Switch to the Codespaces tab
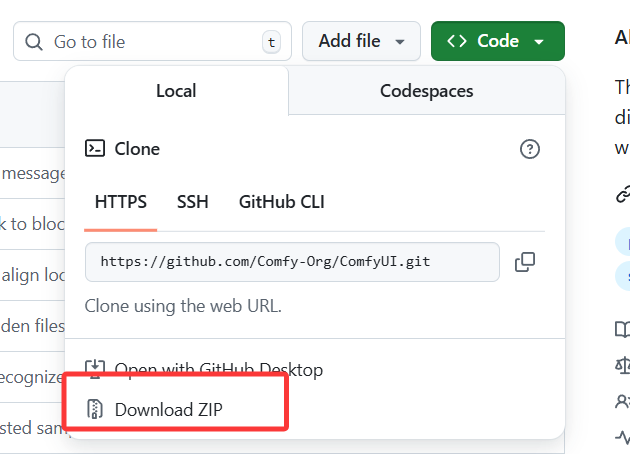Viewport: 630px width, 454px height. (x=426, y=91)
